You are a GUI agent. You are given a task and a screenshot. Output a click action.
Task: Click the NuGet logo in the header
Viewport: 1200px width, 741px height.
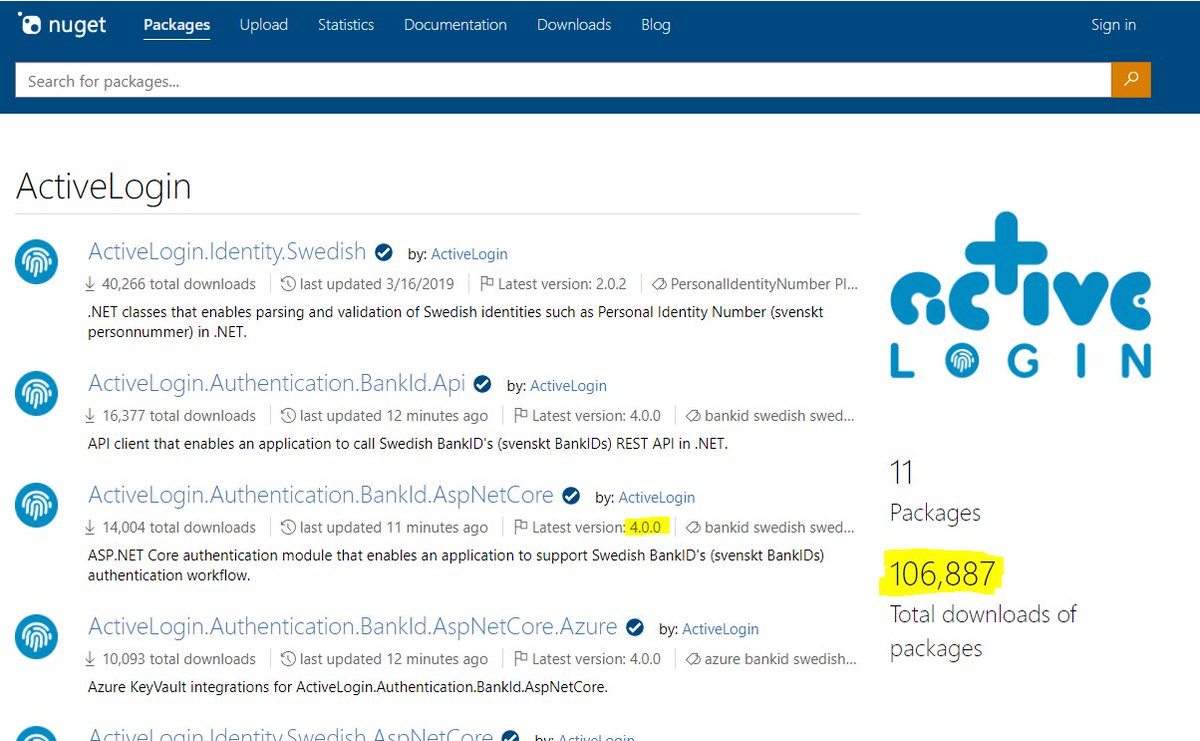pos(63,25)
